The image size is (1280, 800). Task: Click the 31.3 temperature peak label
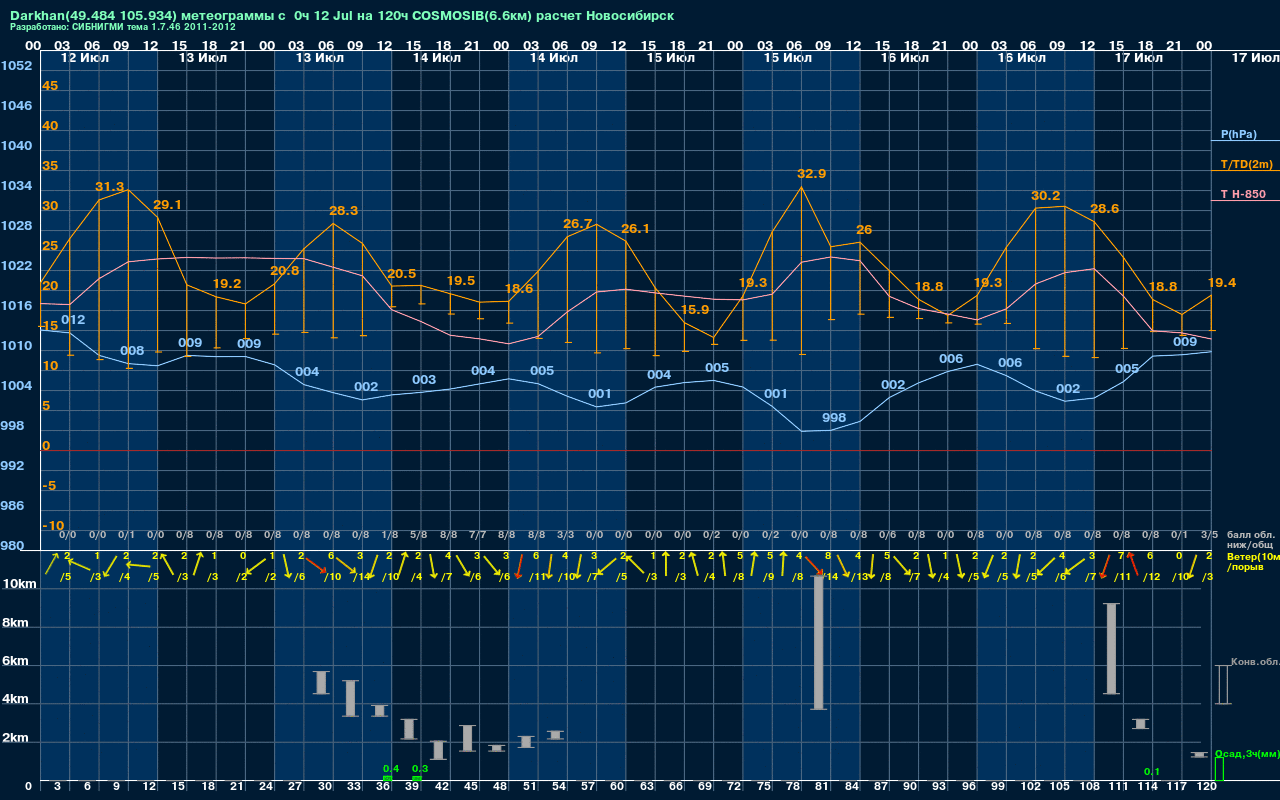click(110, 187)
